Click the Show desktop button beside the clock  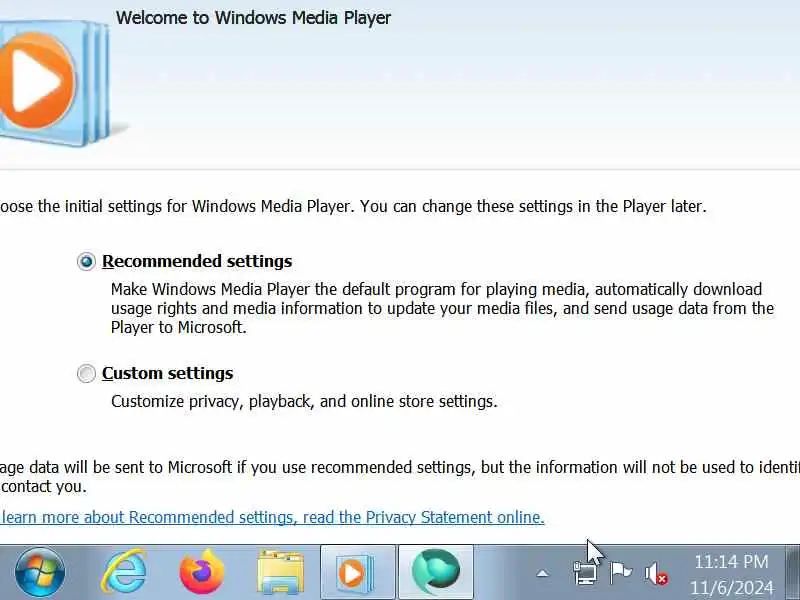pos(793,572)
